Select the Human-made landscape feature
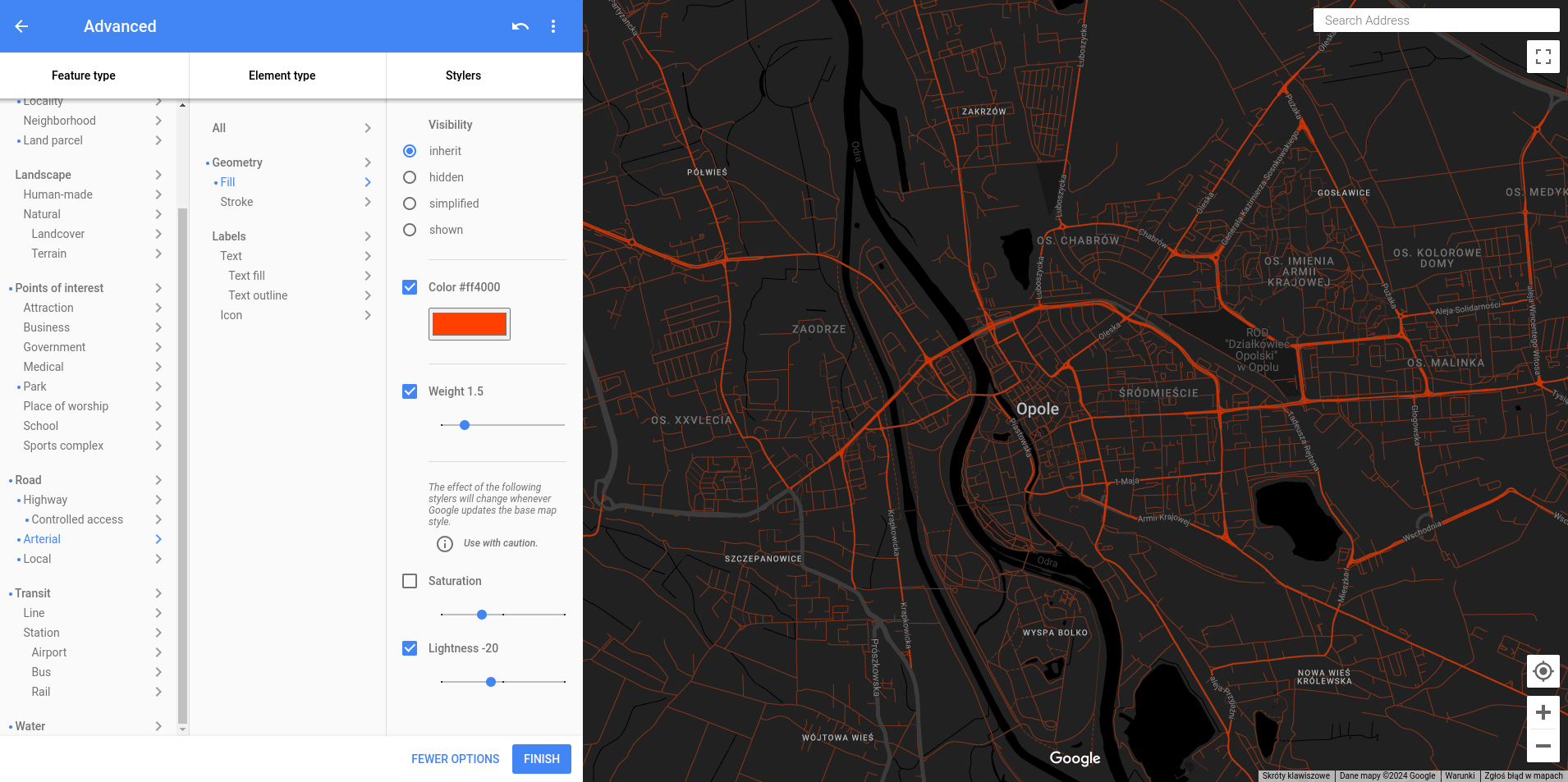1568x782 pixels. 57,194
